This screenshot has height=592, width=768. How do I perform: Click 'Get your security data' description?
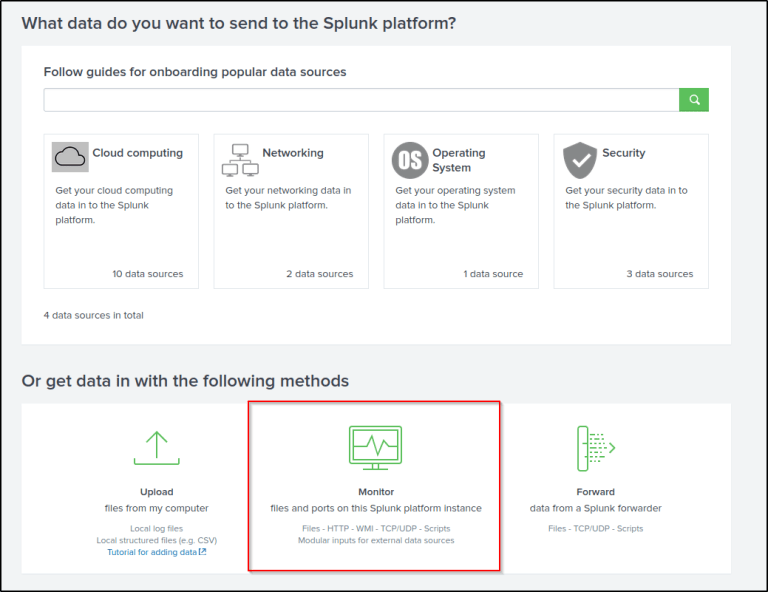(626, 198)
